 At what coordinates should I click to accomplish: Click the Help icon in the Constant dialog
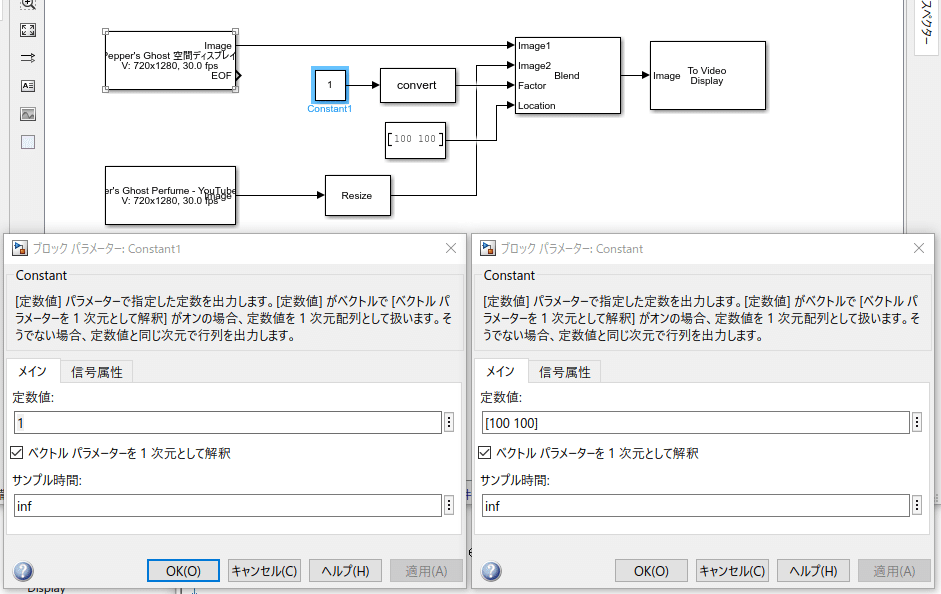pyautogui.click(x=491, y=571)
